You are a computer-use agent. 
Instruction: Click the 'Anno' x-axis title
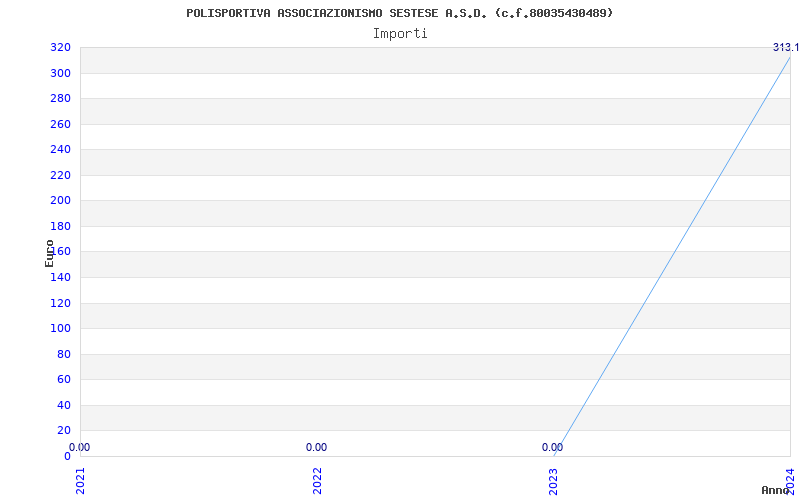[775, 490]
